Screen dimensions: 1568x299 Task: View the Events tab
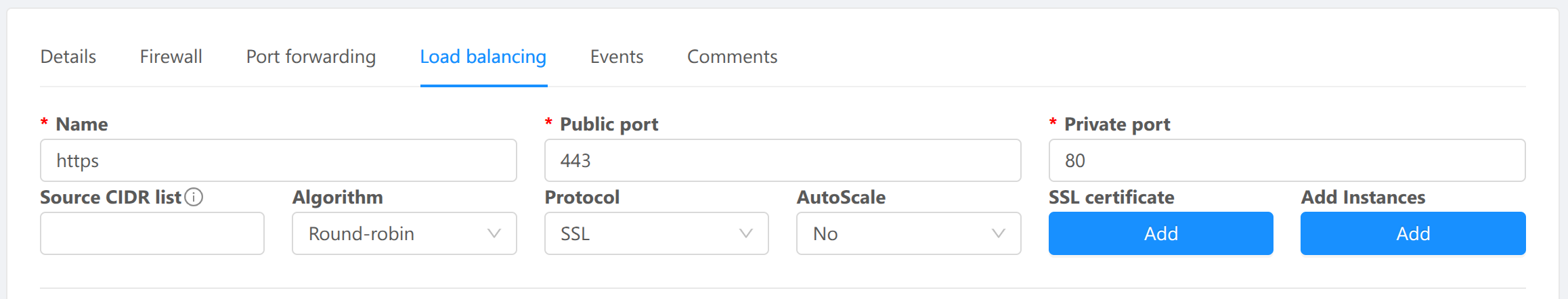(x=617, y=57)
